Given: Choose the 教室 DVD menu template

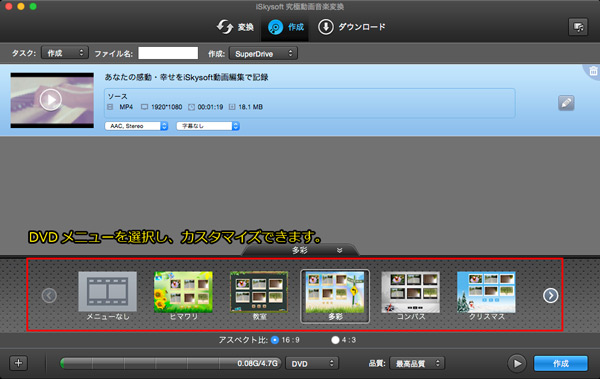Looking at the screenshot, I should (259, 296).
